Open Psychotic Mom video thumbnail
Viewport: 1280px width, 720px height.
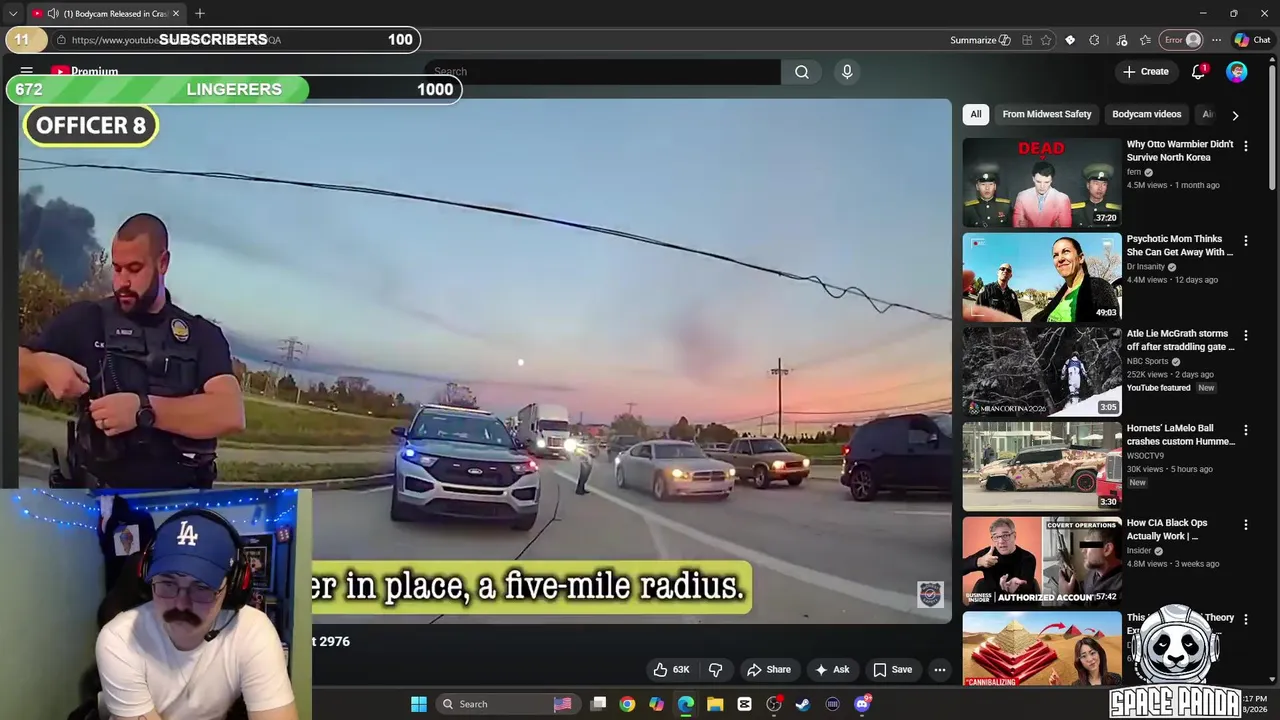pos(1042,277)
